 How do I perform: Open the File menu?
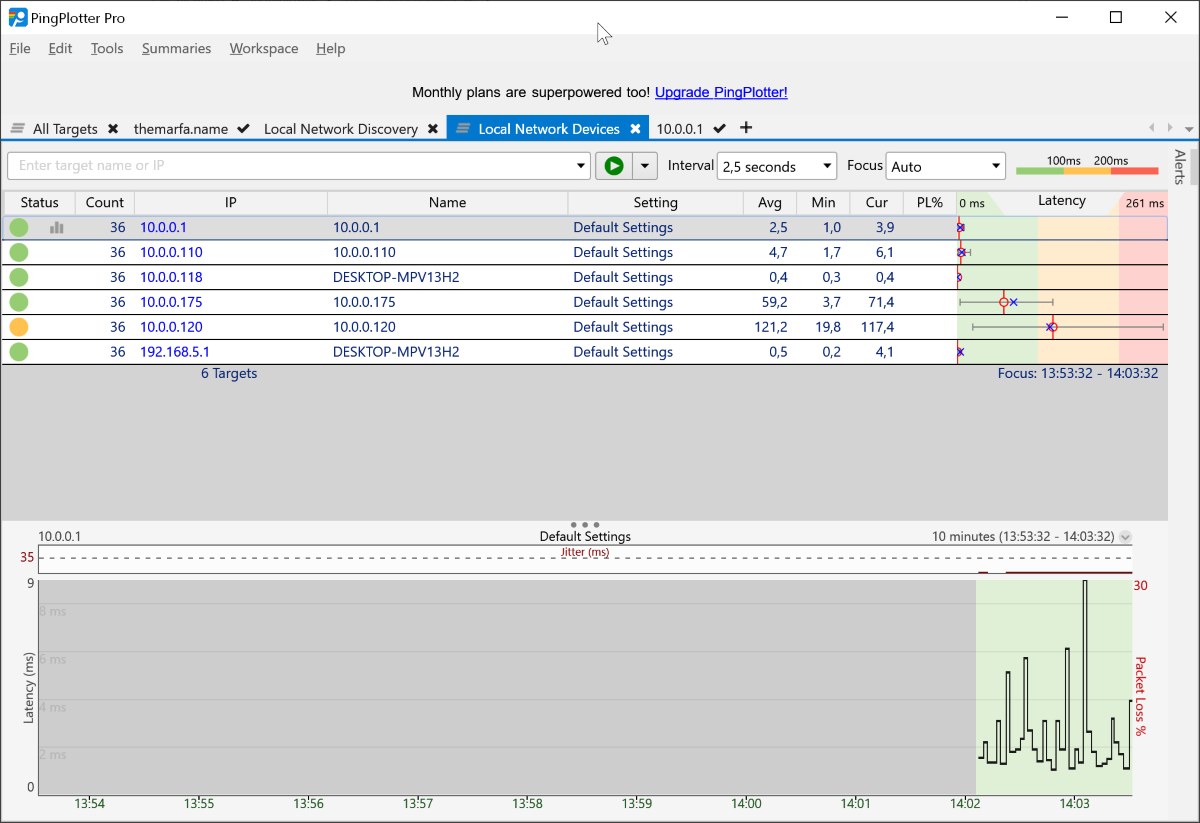tap(20, 48)
